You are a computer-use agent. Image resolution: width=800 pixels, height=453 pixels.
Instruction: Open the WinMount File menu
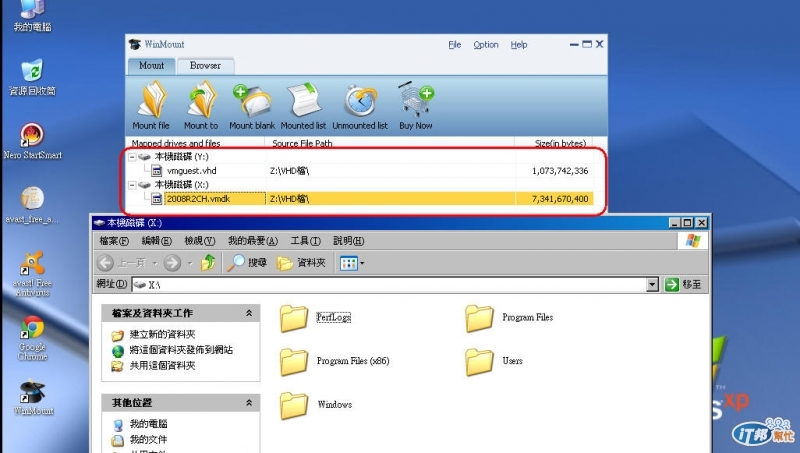455,45
